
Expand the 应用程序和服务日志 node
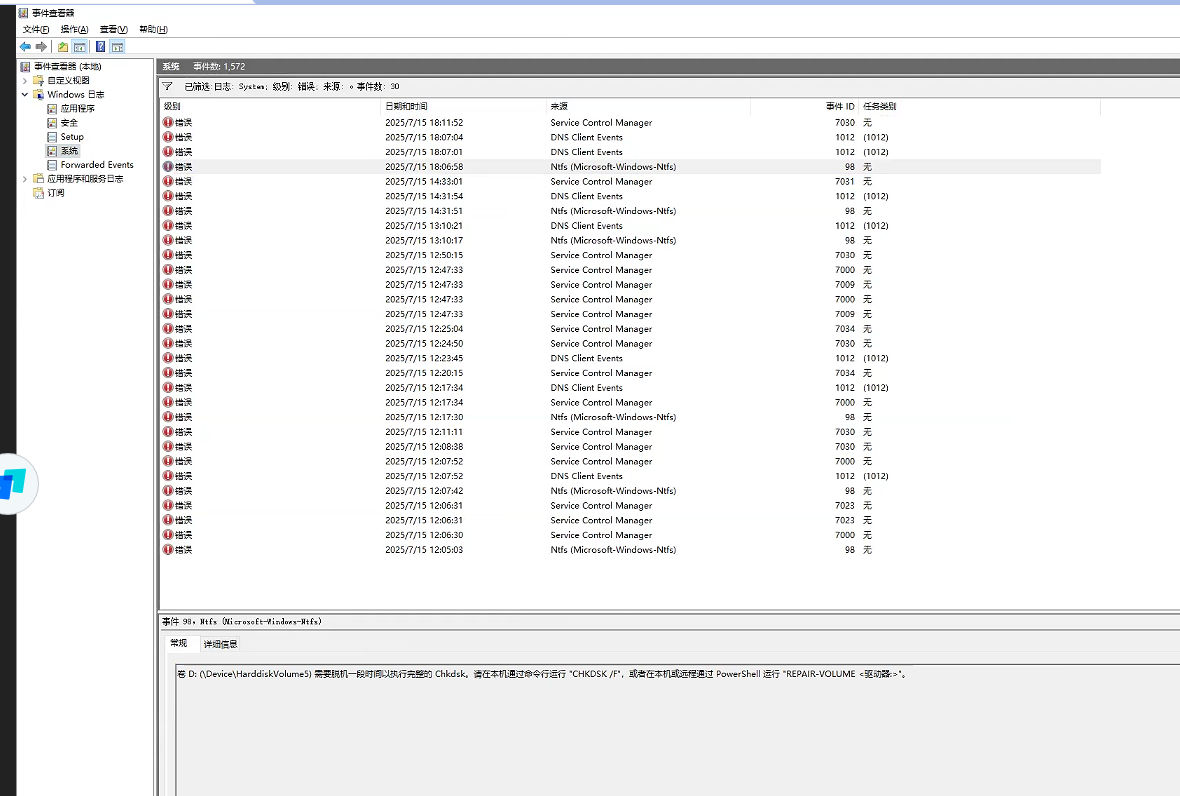[25, 179]
